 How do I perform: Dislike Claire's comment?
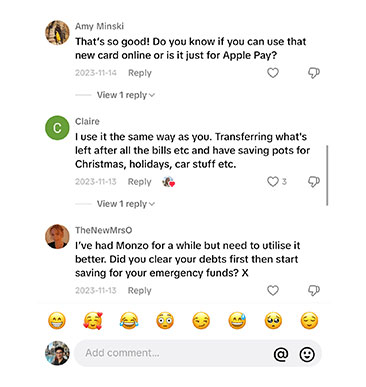point(313,181)
